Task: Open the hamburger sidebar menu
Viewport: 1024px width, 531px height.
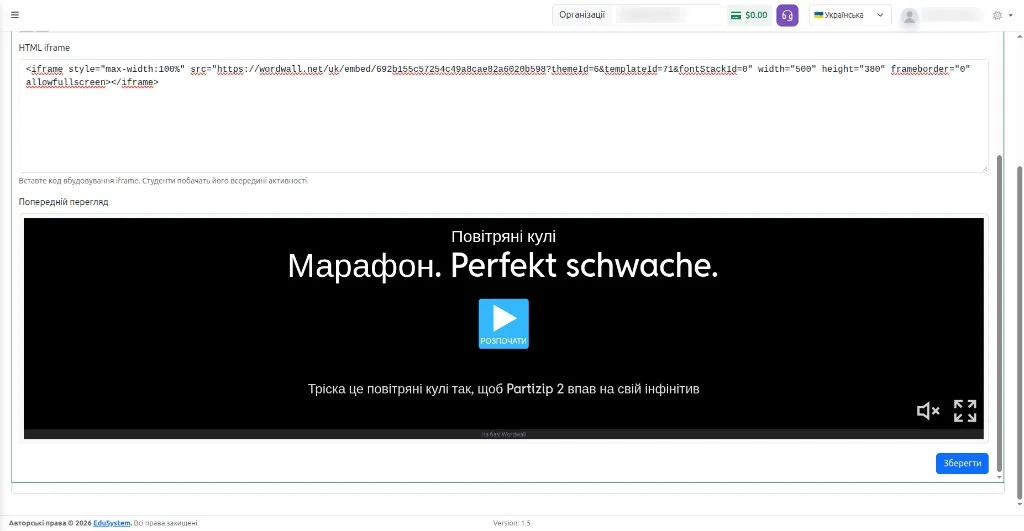Action: coord(15,15)
